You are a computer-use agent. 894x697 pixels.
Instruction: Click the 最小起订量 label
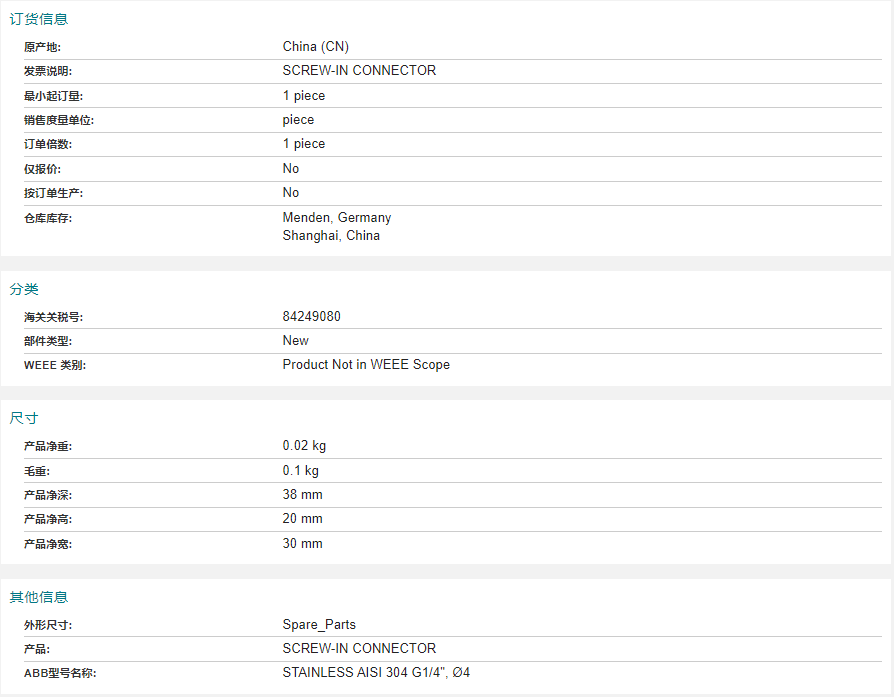(x=53, y=96)
